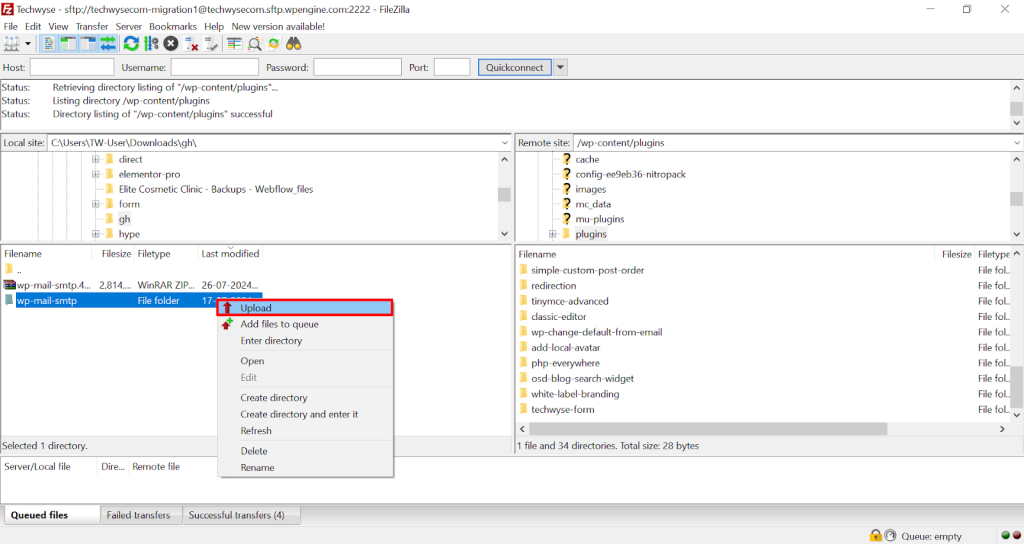Image resolution: width=1024 pixels, height=544 pixels.
Task: Switch to the Failed transfers tab
Action: [141, 515]
